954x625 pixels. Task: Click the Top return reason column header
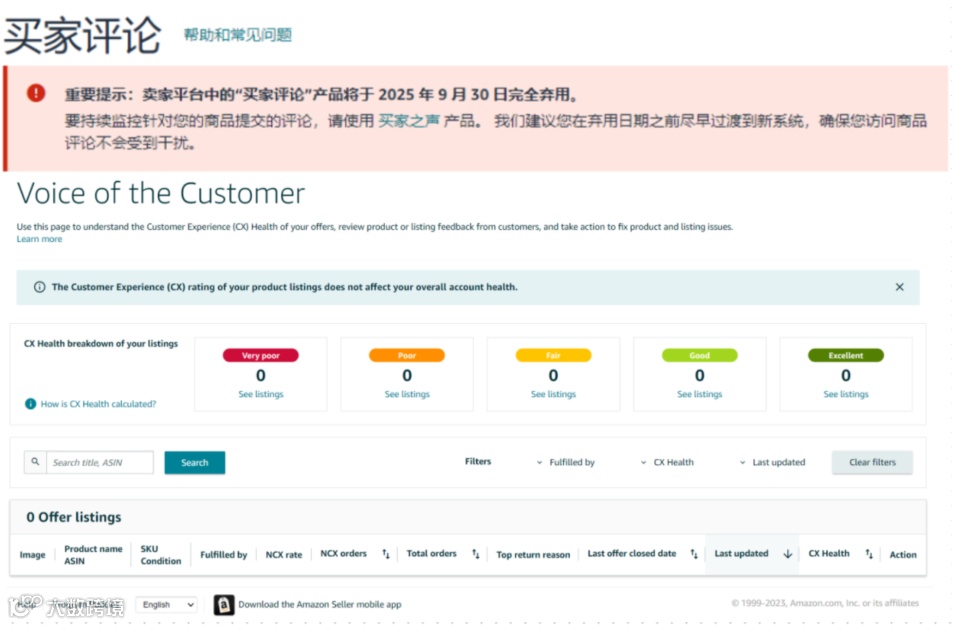tap(533, 554)
